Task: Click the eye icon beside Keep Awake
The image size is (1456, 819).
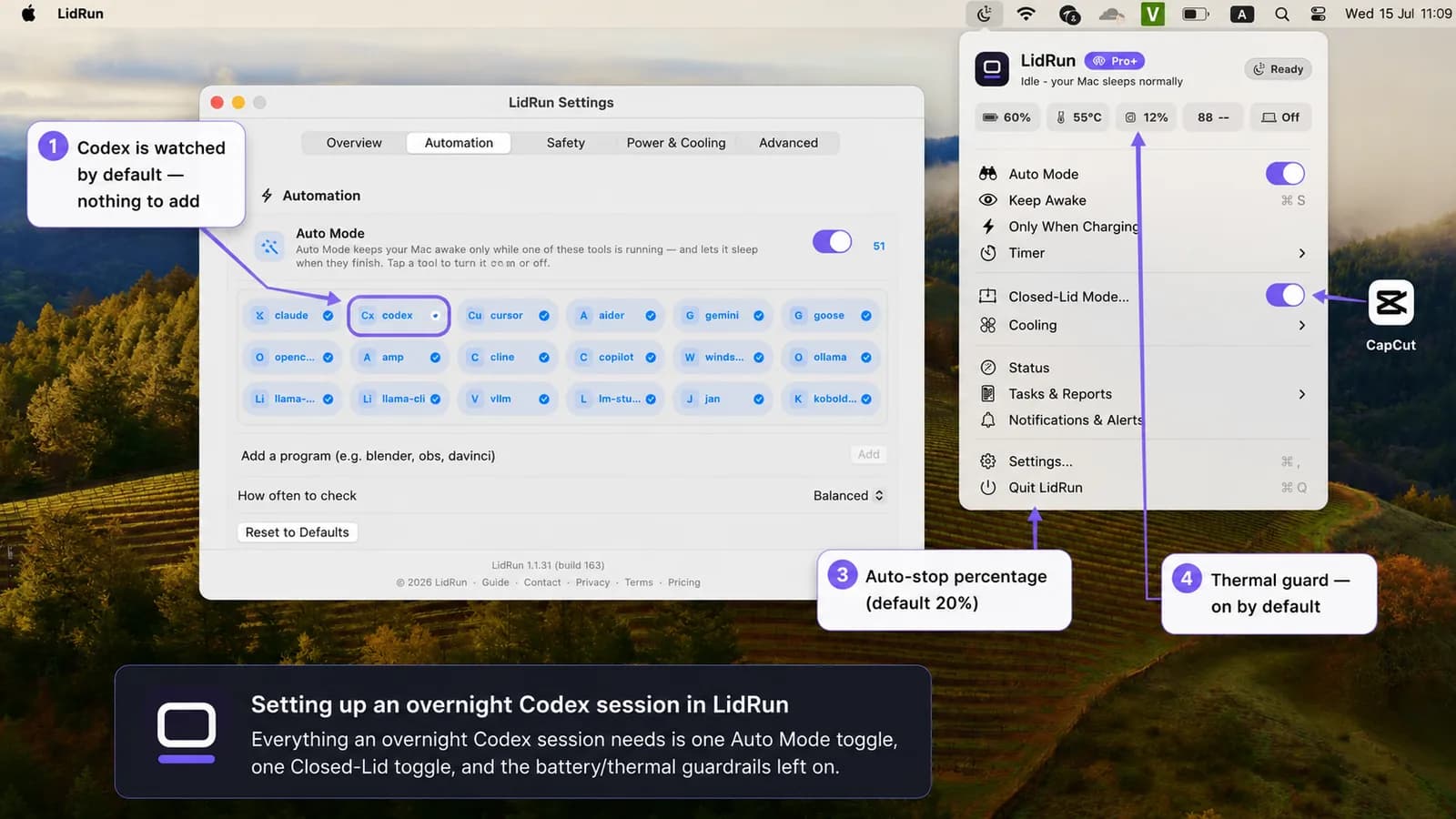Action: tap(987, 200)
